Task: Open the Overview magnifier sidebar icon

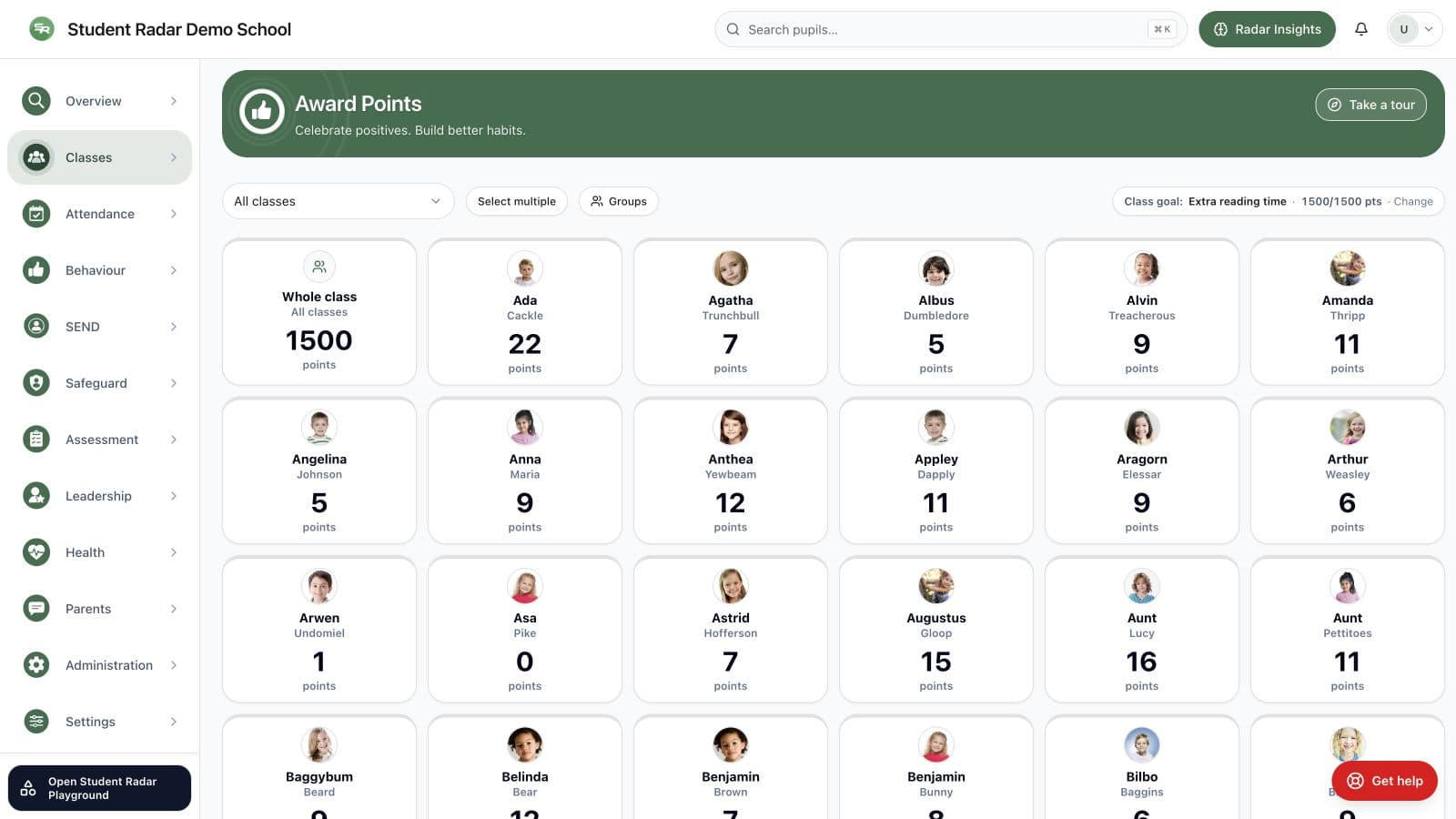Action: tap(36, 101)
